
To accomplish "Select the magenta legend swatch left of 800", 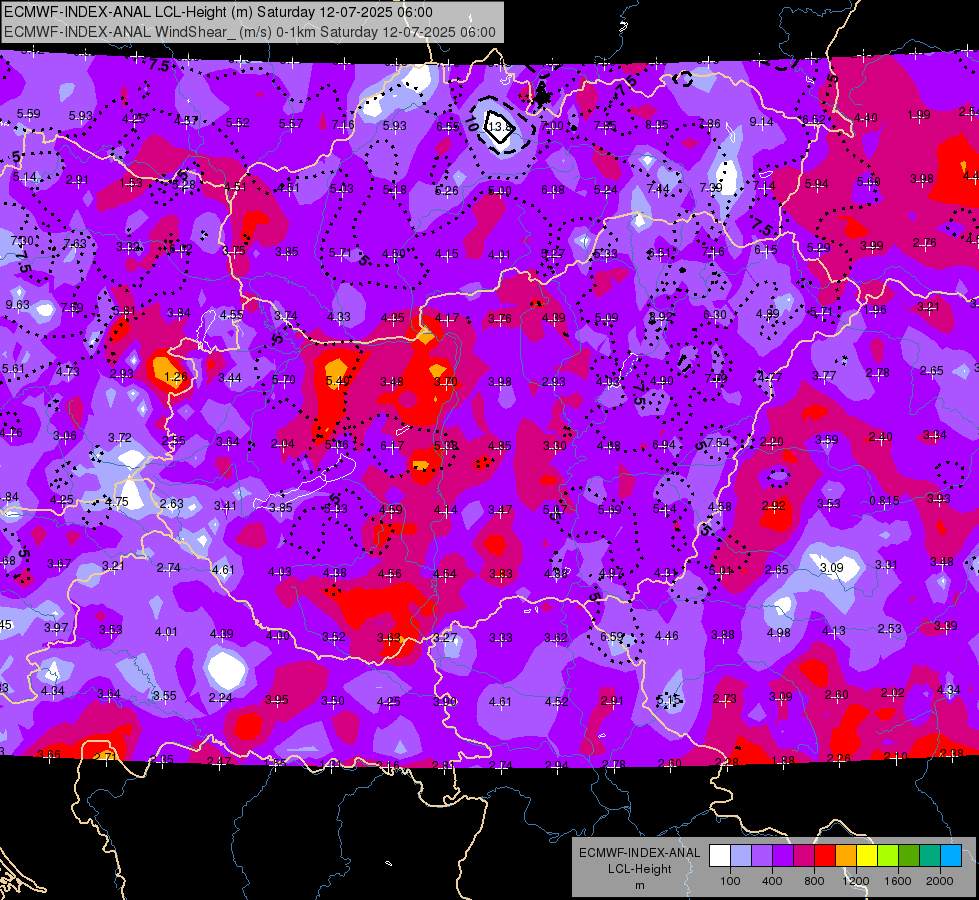I will click(804, 855).
